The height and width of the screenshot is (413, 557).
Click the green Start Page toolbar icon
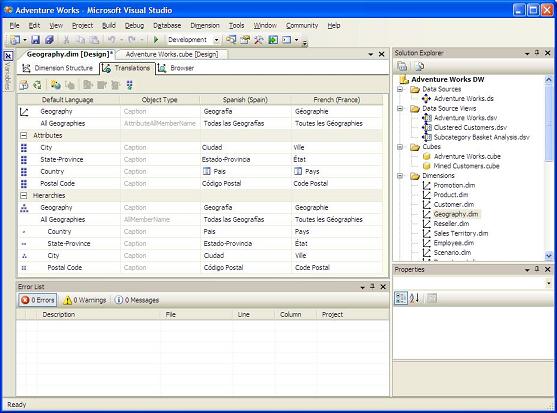point(273,40)
